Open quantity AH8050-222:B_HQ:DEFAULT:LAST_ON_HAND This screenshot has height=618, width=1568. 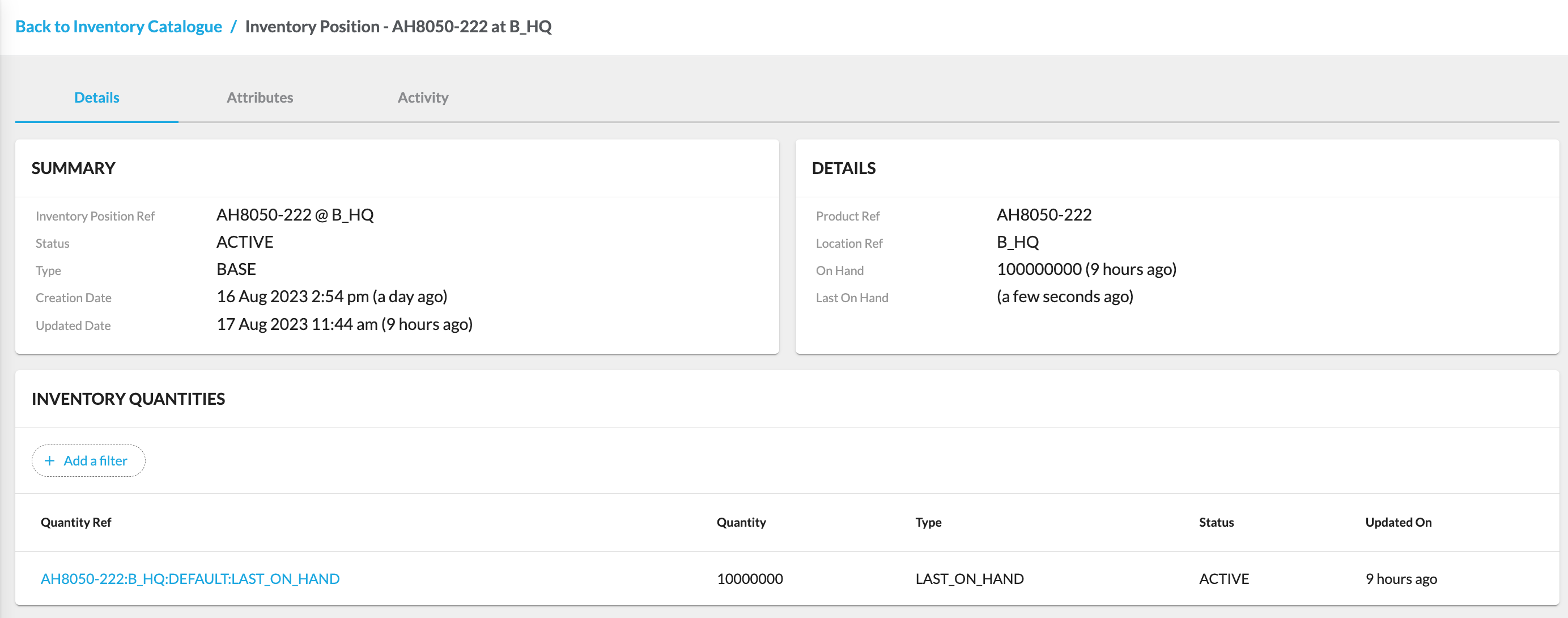point(190,578)
